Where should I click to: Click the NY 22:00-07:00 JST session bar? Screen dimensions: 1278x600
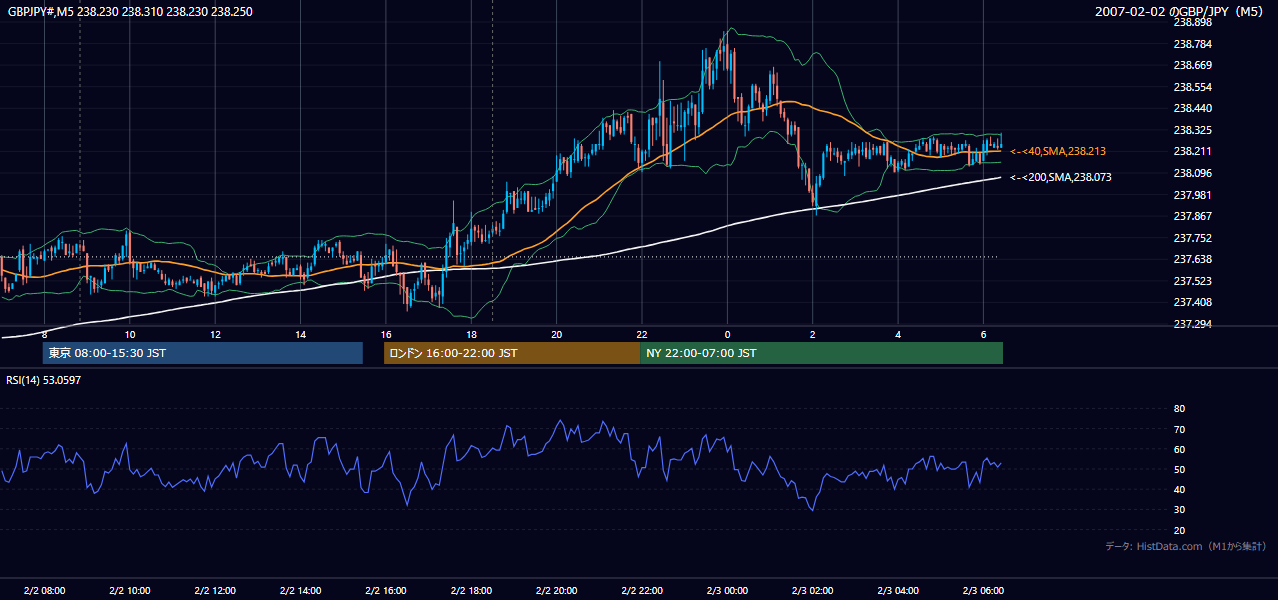[x=821, y=353]
